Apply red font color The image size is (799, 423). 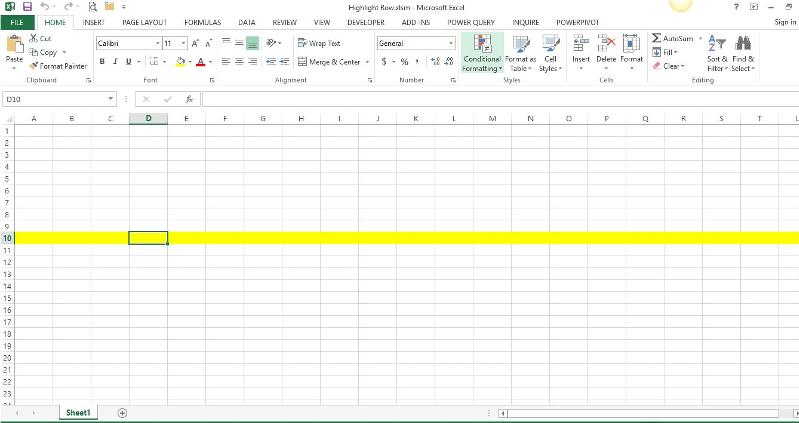[x=201, y=62]
